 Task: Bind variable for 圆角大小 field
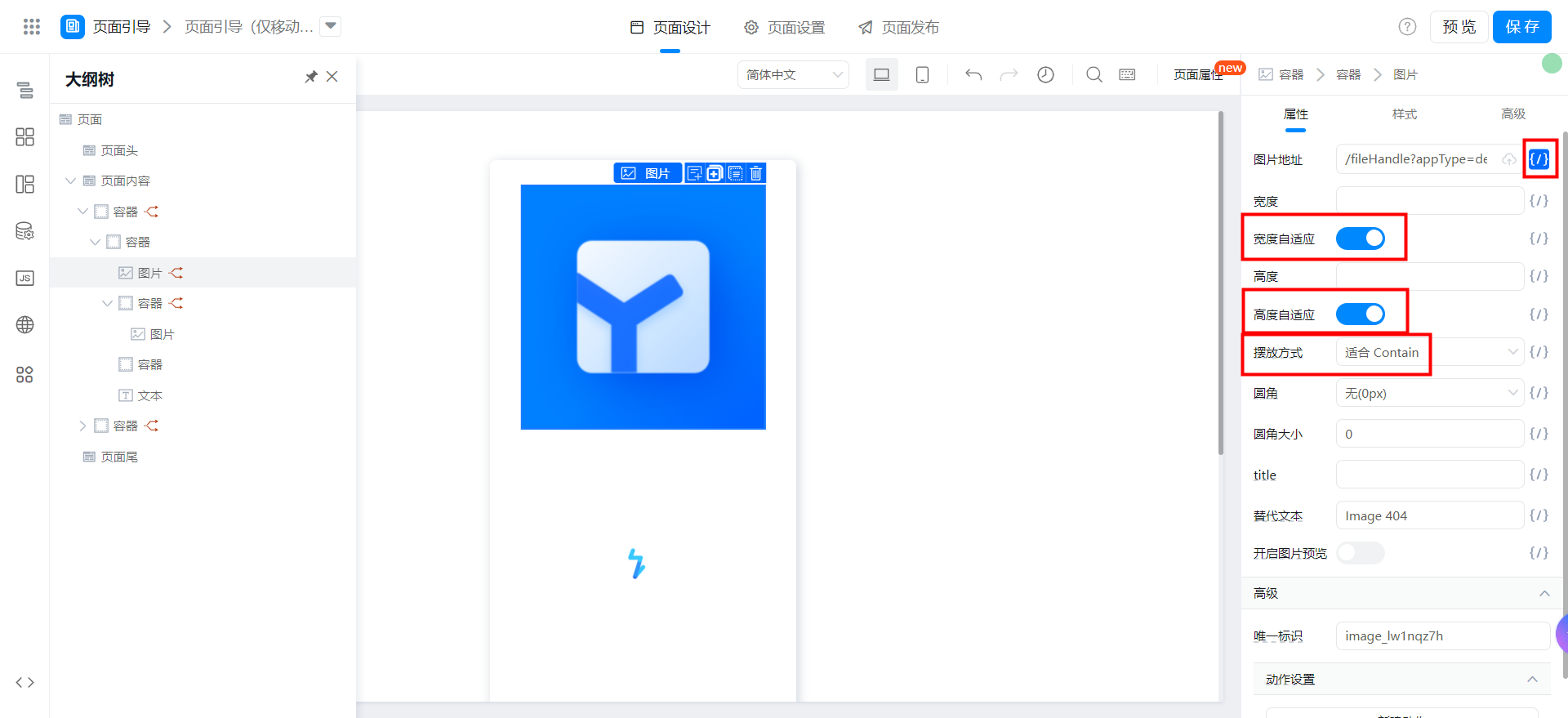coord(1539,434)
